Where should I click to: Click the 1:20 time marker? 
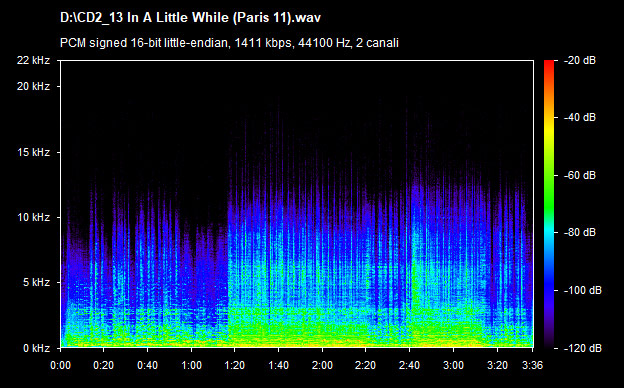coord(234,365)
